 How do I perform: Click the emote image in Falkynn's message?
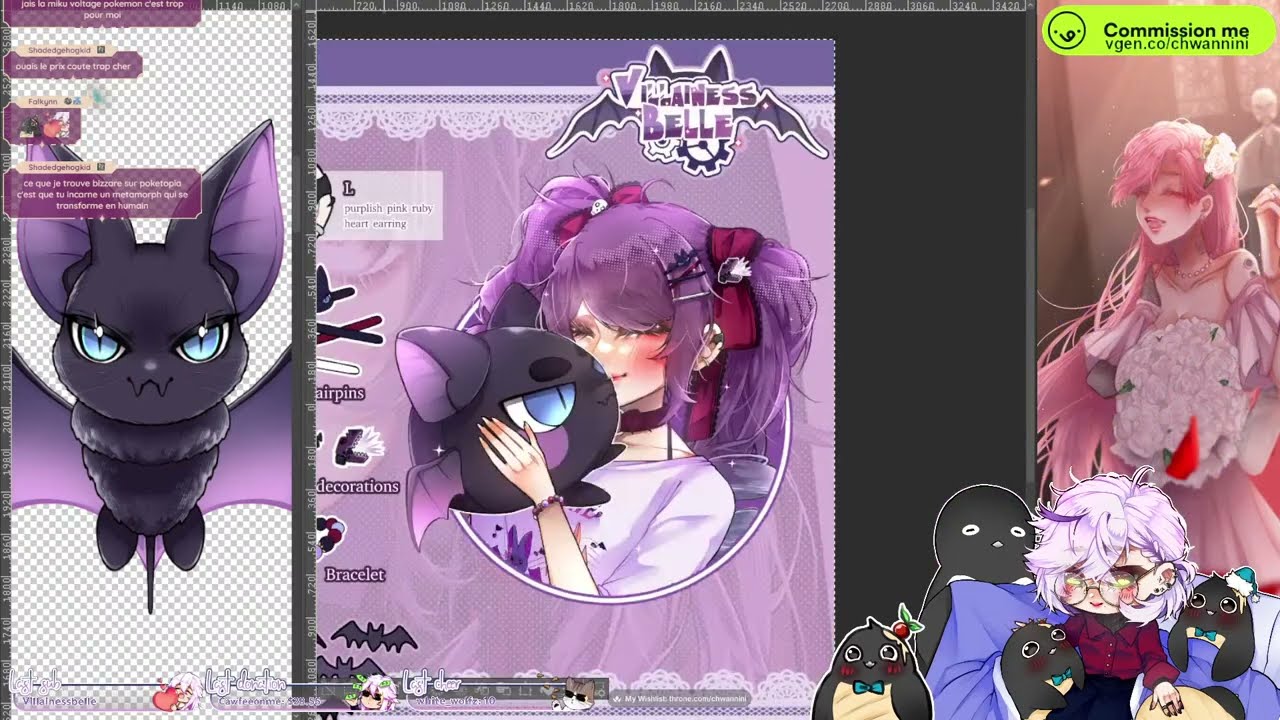point(42,126)
